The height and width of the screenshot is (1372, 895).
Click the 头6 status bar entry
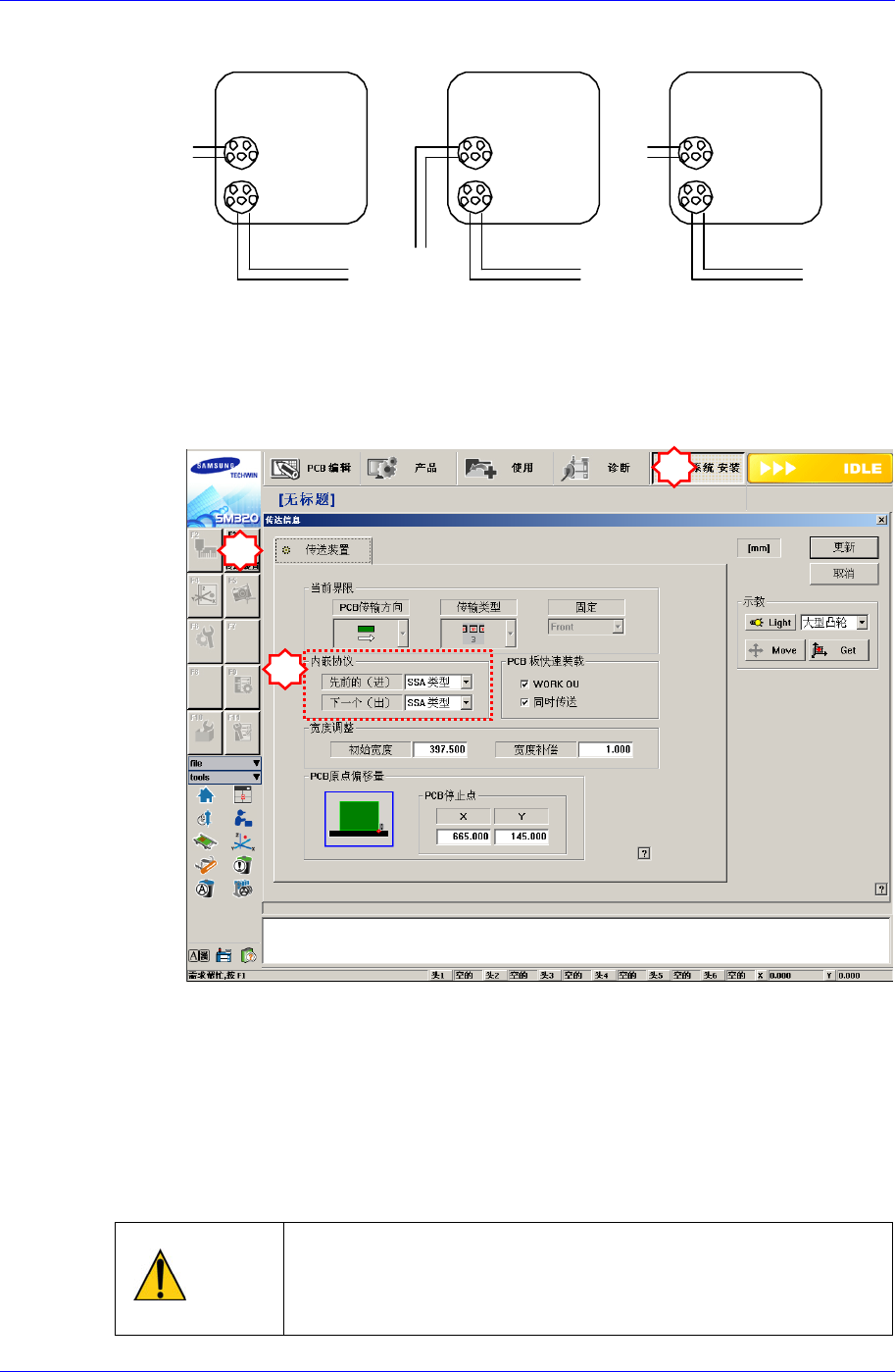(713, 976)
